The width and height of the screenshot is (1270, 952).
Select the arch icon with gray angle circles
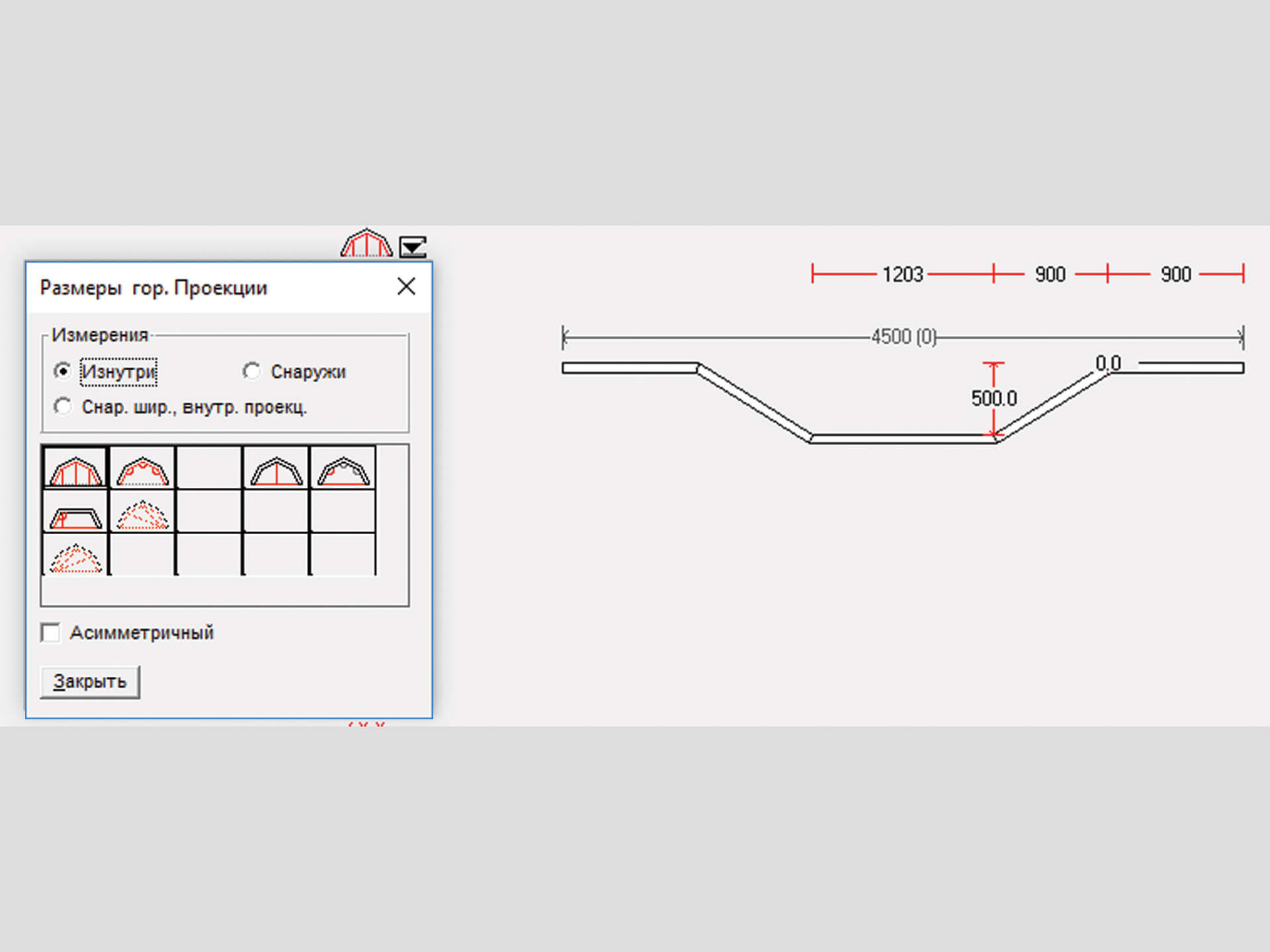coord(343,469)
